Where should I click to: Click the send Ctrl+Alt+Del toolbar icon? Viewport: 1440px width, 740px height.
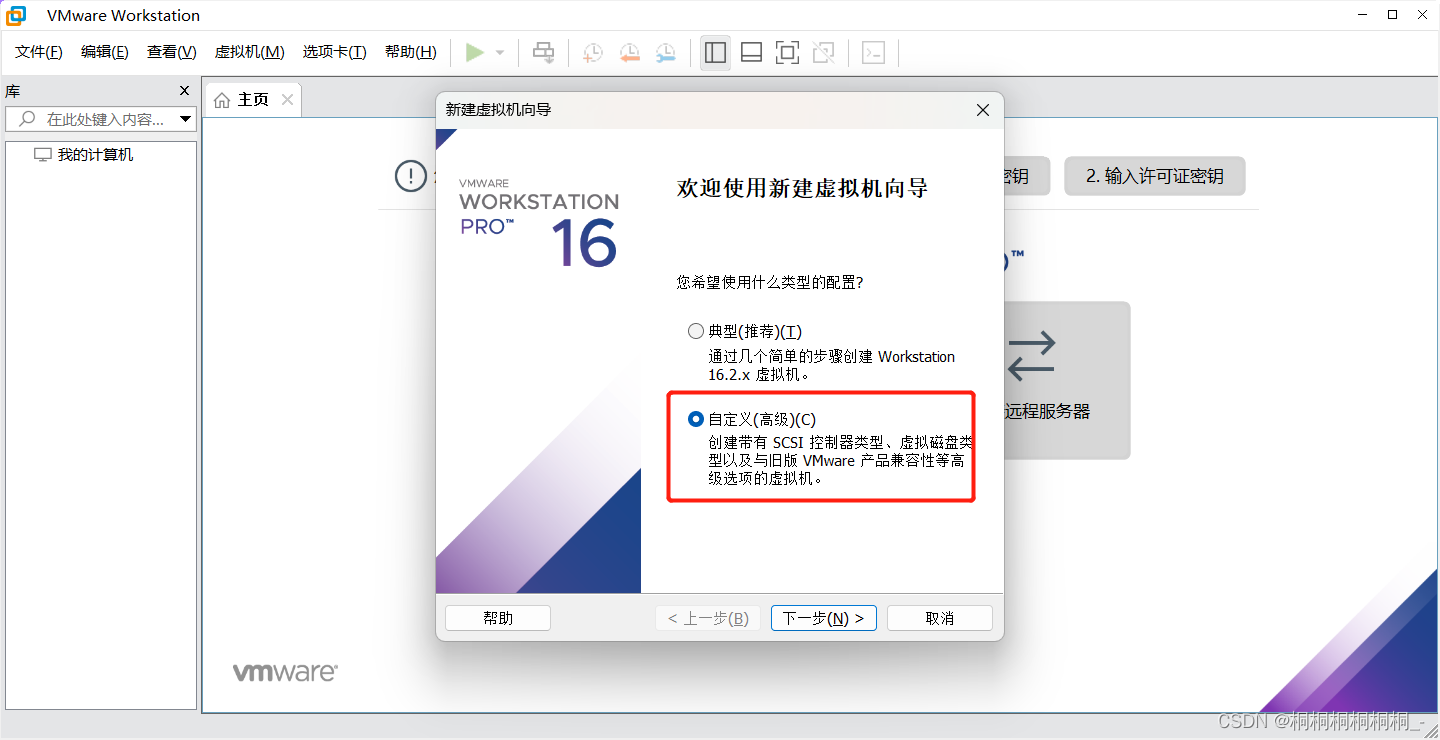[x=543, y=52]
